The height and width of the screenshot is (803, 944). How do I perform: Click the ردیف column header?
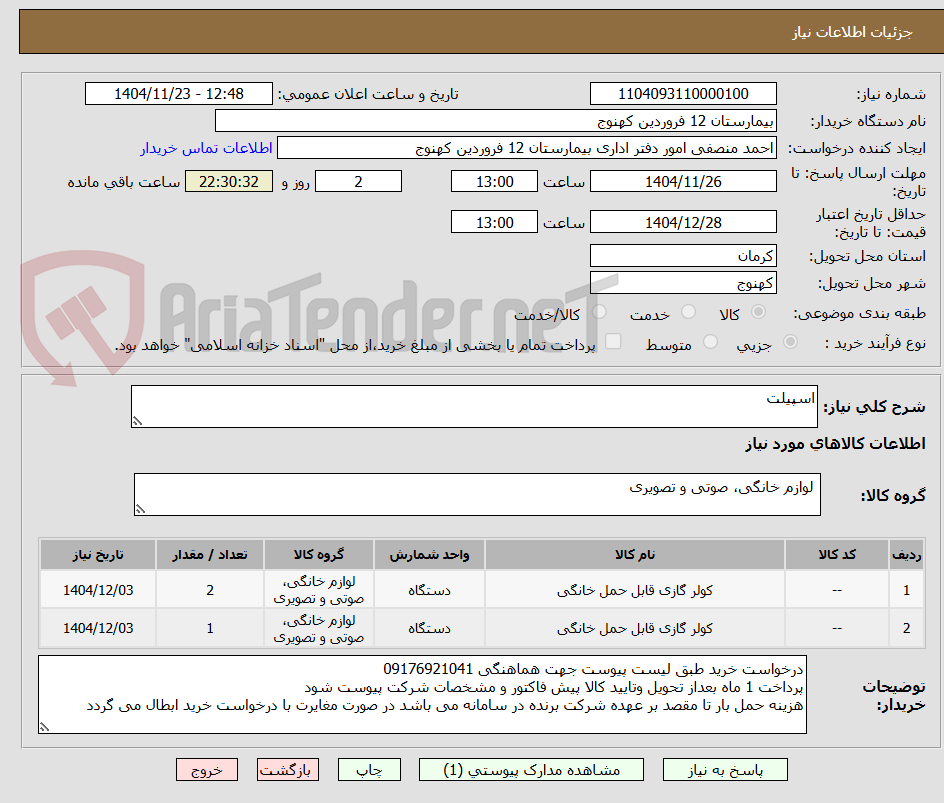906,554
